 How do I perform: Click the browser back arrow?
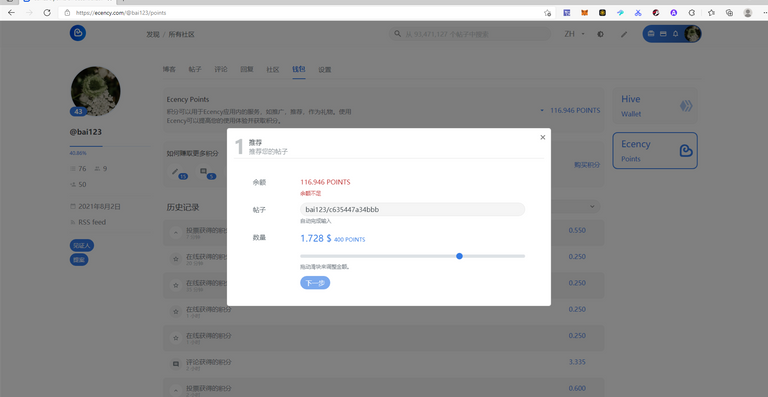pyautogui.click(x=11, y=13)
